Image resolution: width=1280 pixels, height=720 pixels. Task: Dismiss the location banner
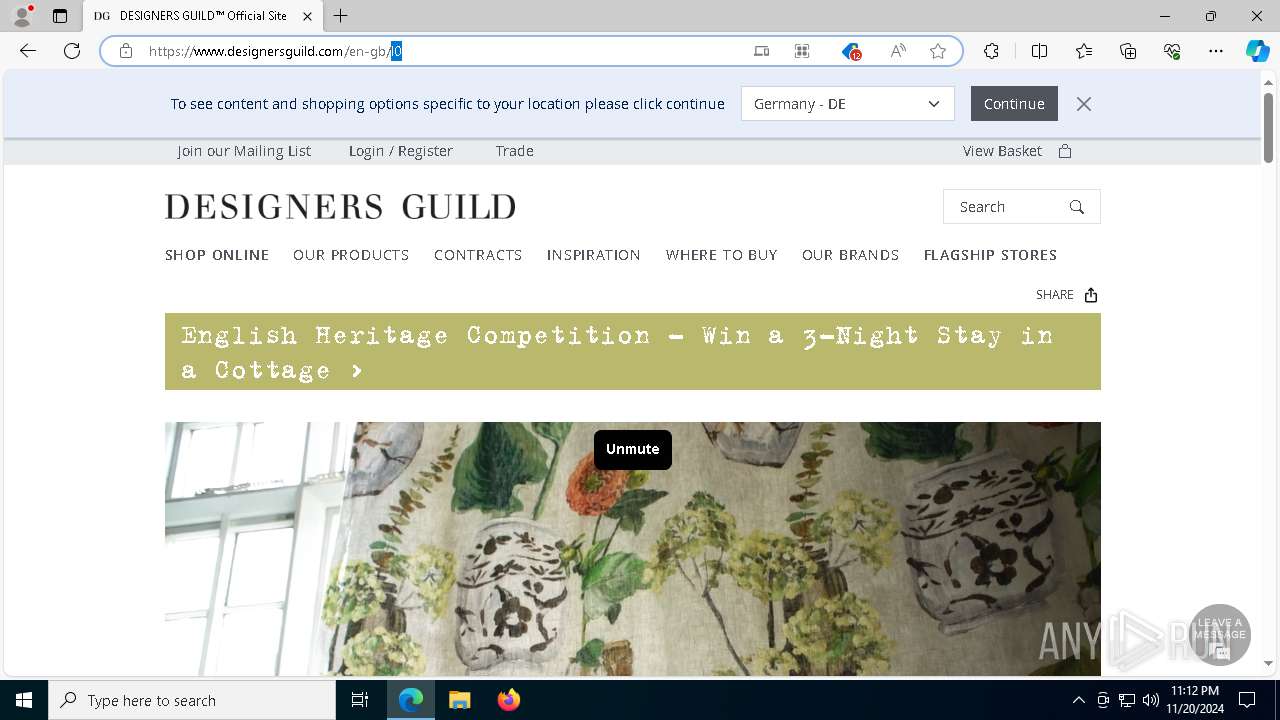click(1084, 104)
